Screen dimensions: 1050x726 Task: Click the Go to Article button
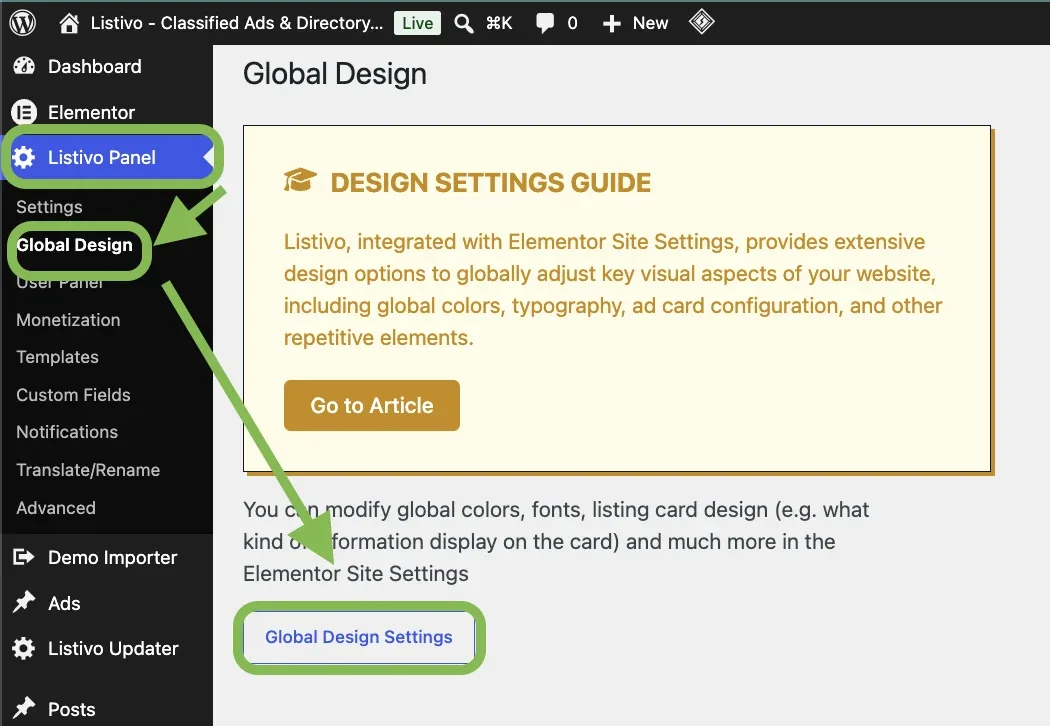372,405
